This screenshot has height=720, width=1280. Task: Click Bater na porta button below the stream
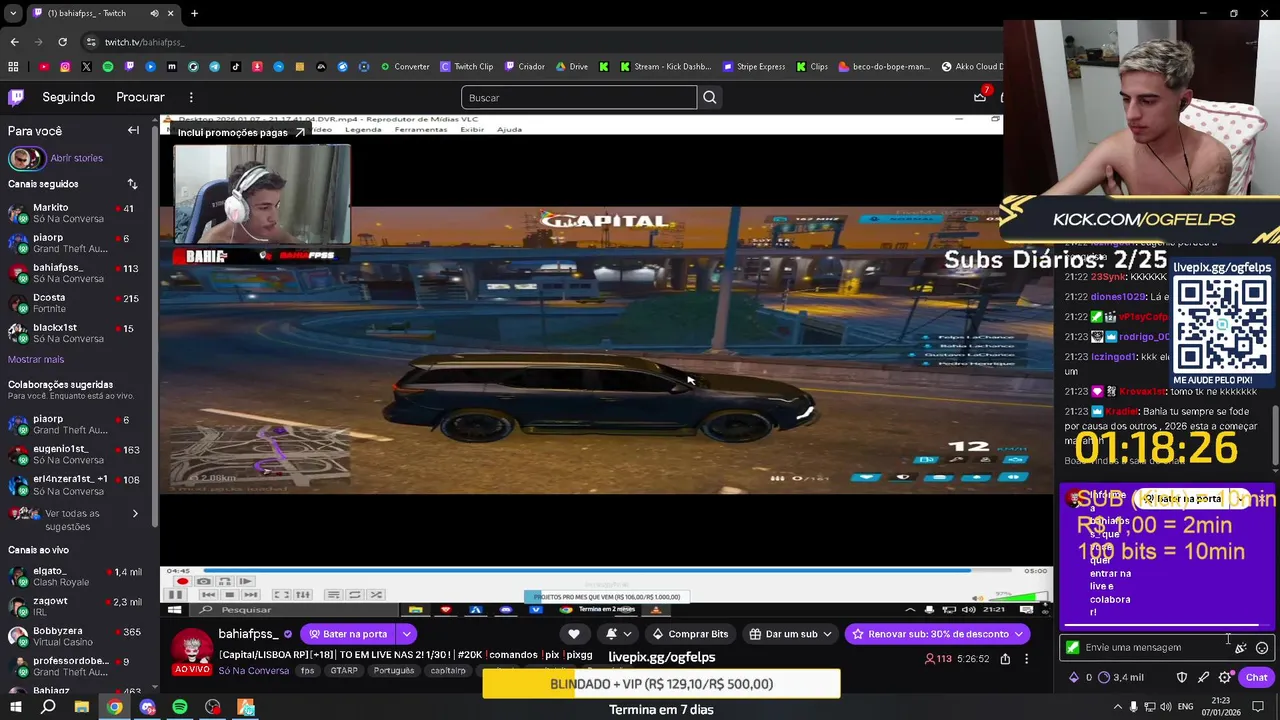[348, 634]
